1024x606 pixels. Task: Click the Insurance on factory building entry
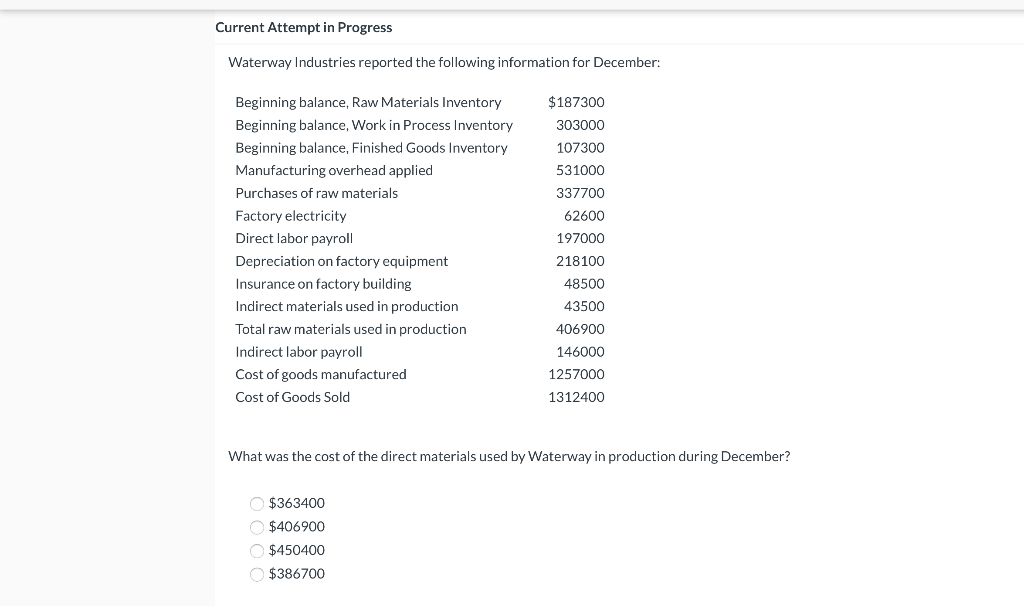pyautogui.click(x=323, y=283)
